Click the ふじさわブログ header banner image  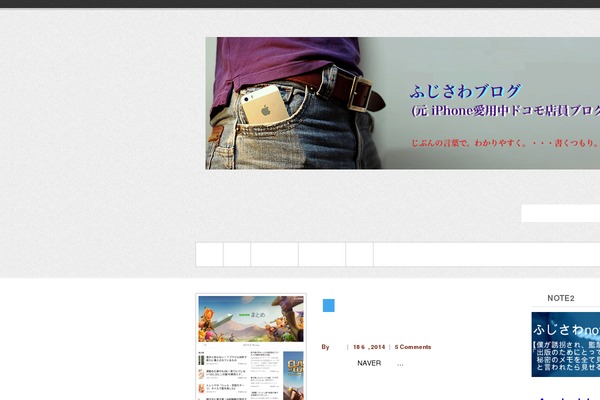click(403, 103)
